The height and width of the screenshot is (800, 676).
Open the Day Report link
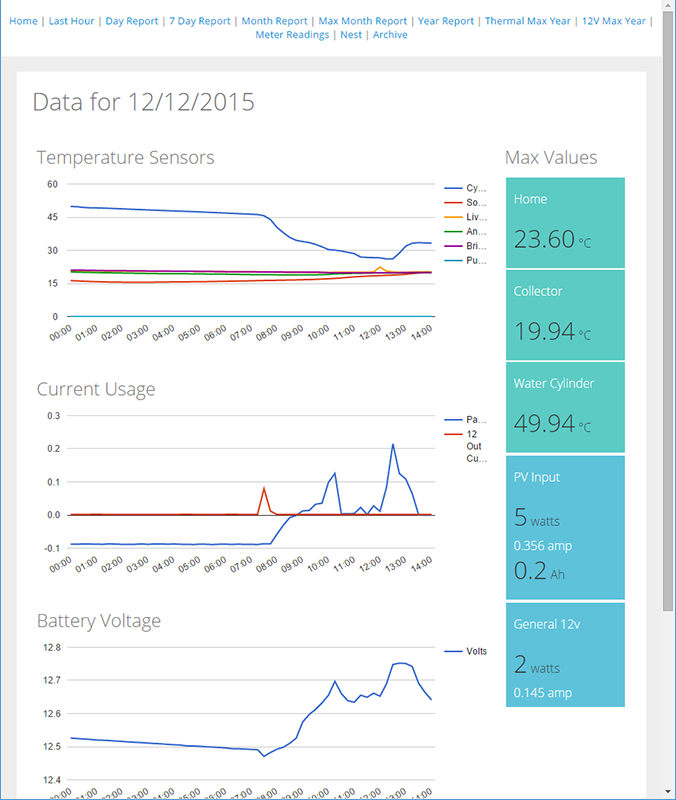[x=131, y=21]
